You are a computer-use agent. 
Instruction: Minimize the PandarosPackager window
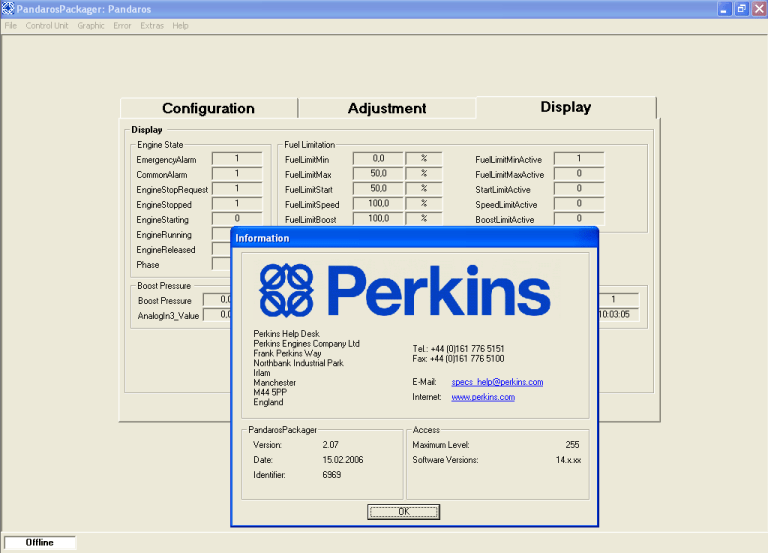click(x=724, y=9)
